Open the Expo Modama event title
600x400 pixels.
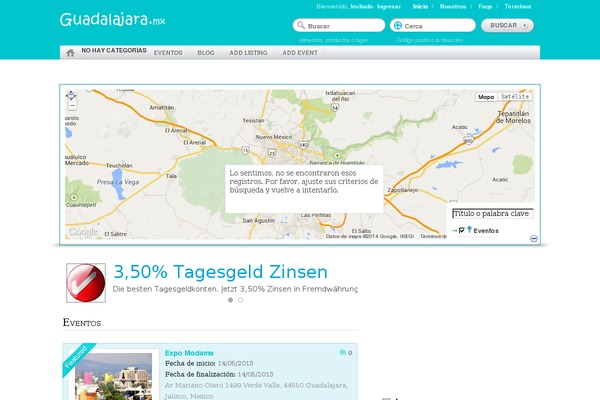(189, 353)
